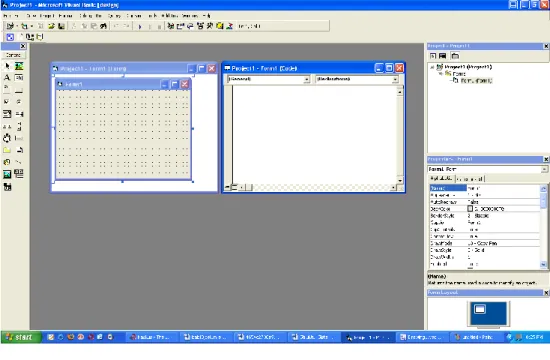Click the Toolbox icon in the main toolbar

(210, 26)
